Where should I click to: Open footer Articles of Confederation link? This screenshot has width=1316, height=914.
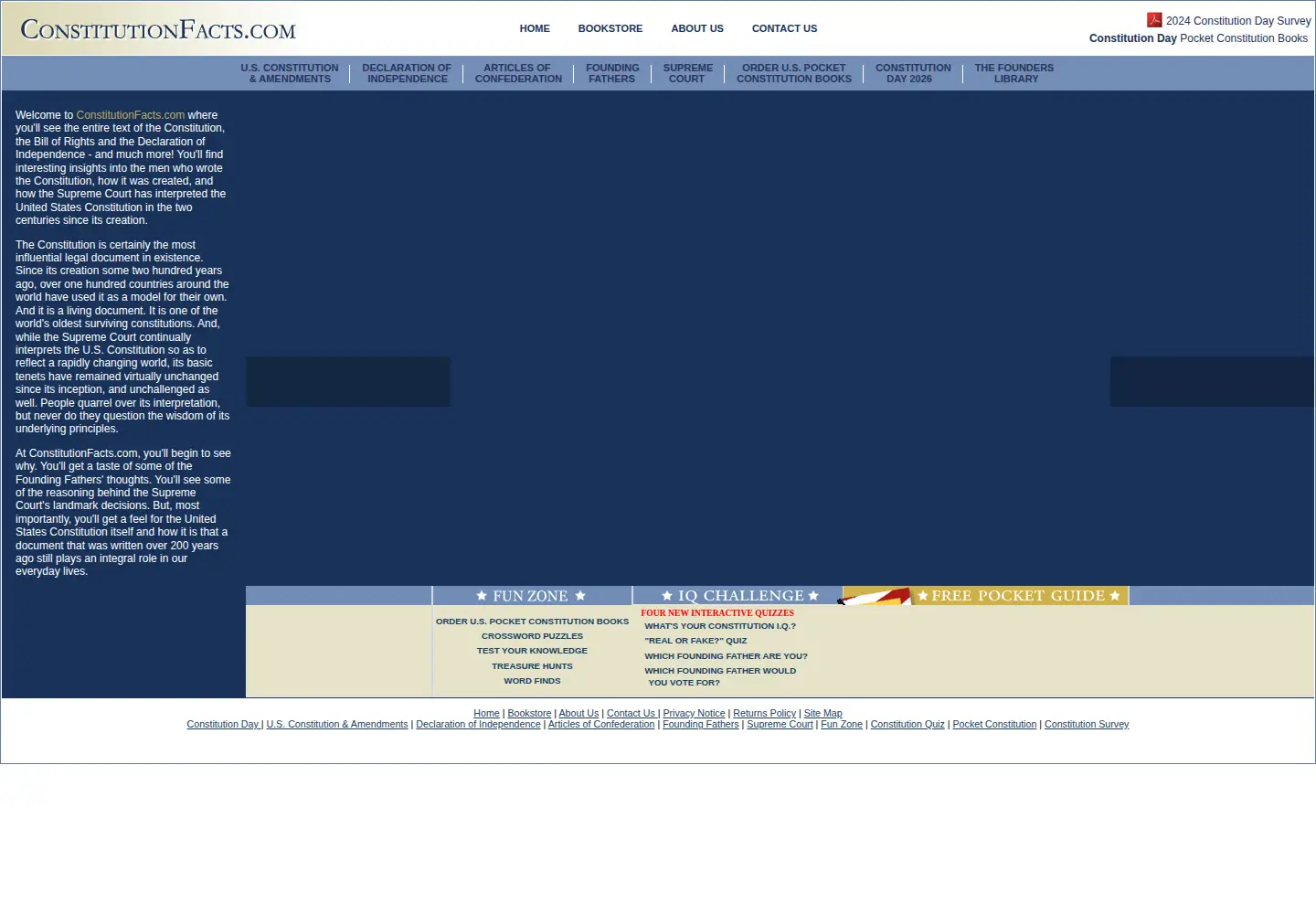601,725
